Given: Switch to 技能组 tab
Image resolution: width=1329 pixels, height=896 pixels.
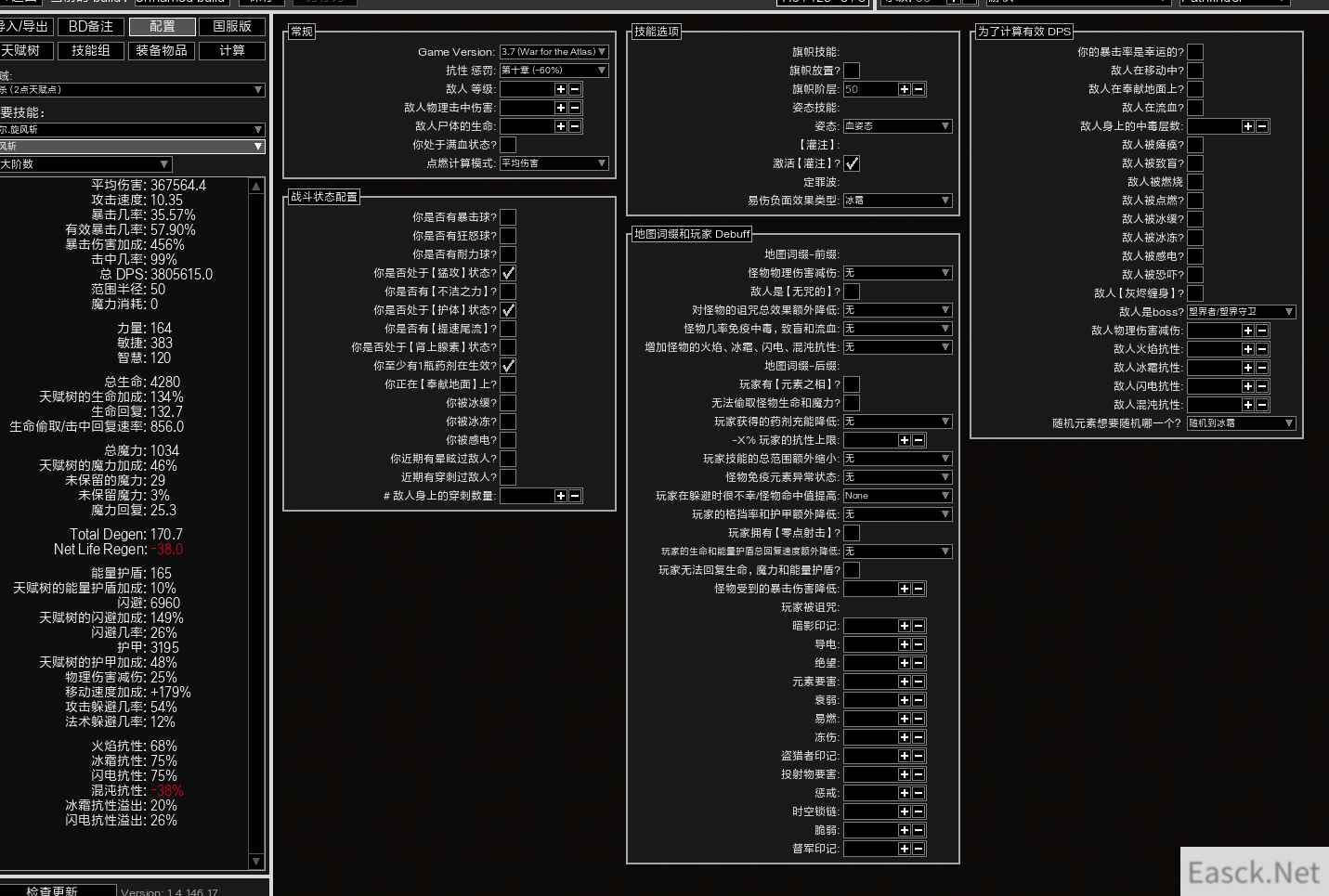Looking at the screenshot, I should pos(91,51).
